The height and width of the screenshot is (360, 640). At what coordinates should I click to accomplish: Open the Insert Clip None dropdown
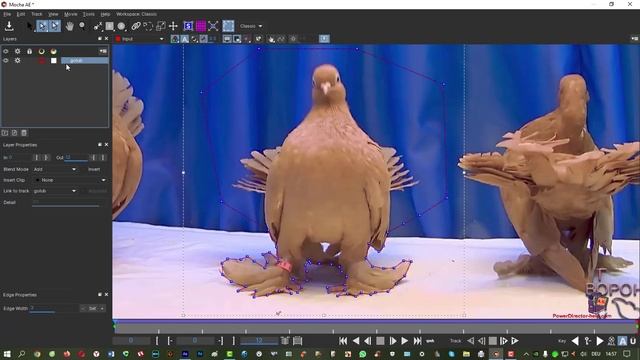[70, 180]
